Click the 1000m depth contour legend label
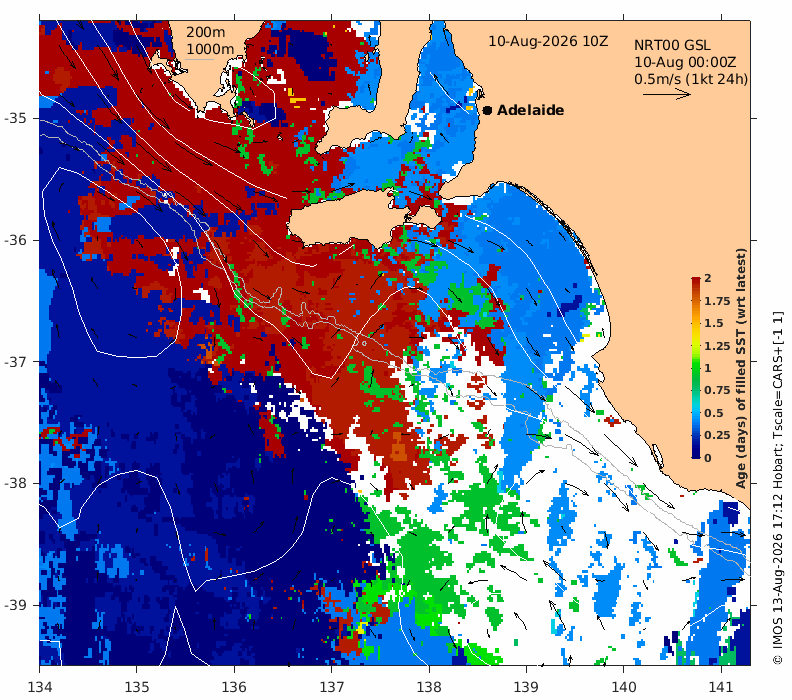 tap(210, 49)
